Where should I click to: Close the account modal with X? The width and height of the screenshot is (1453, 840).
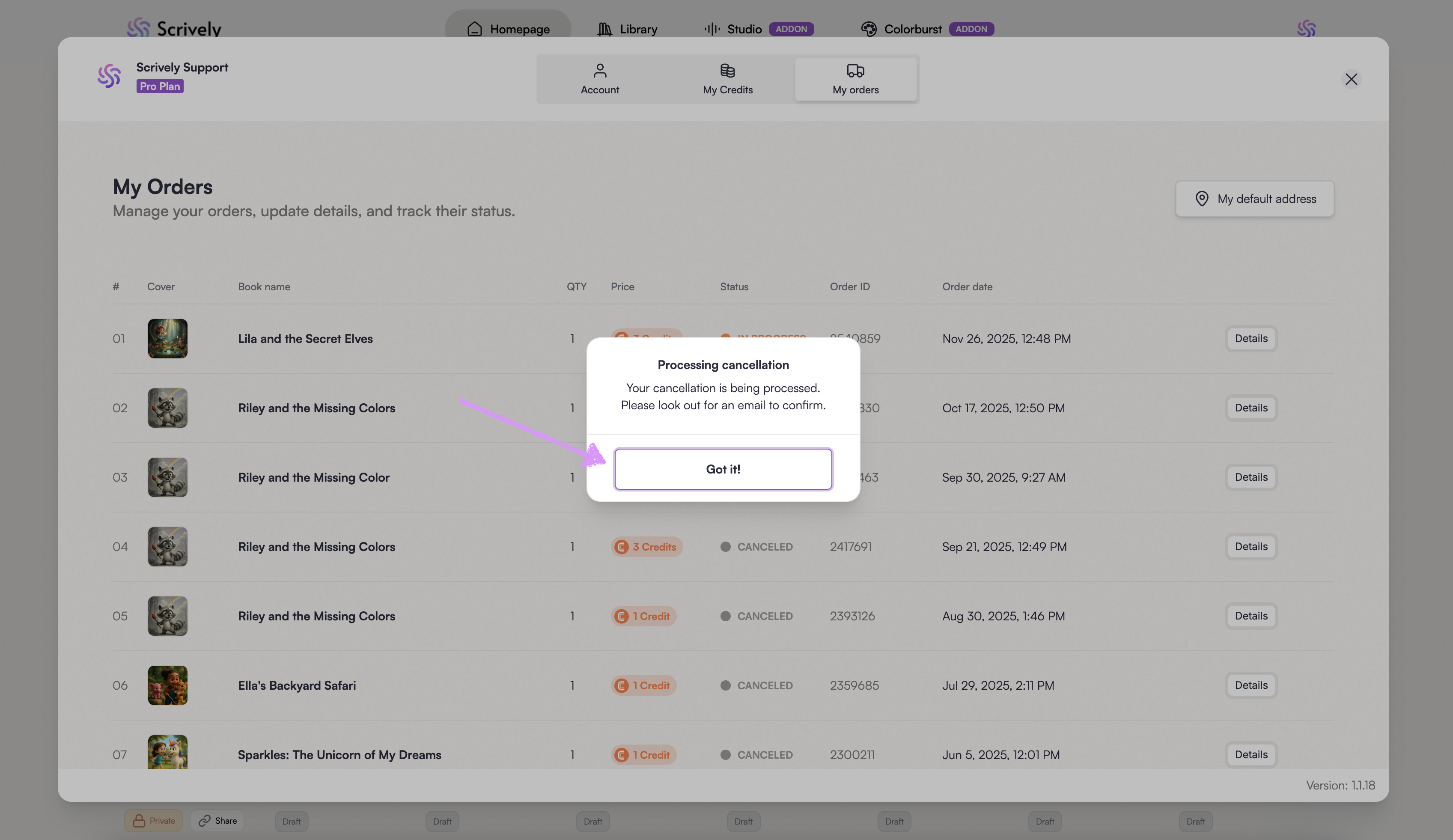[1351, 79]
